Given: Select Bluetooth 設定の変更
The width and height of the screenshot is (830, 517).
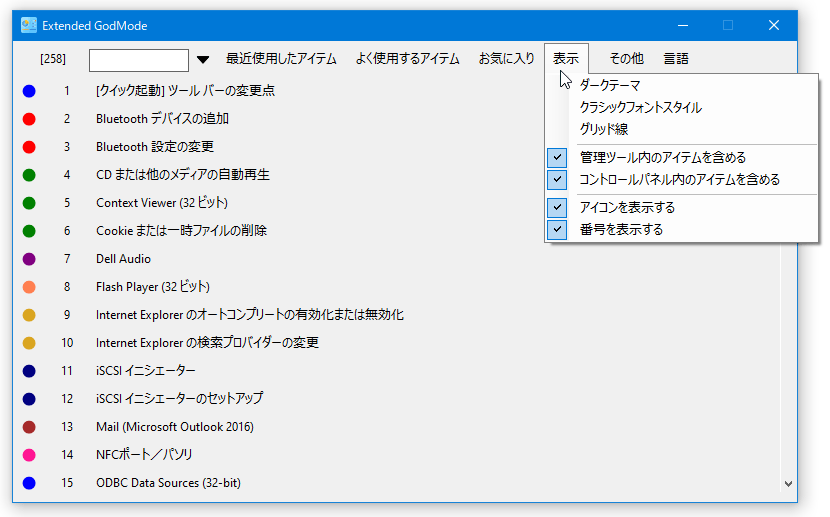Looking at the screenshot, I should [155, 147].
